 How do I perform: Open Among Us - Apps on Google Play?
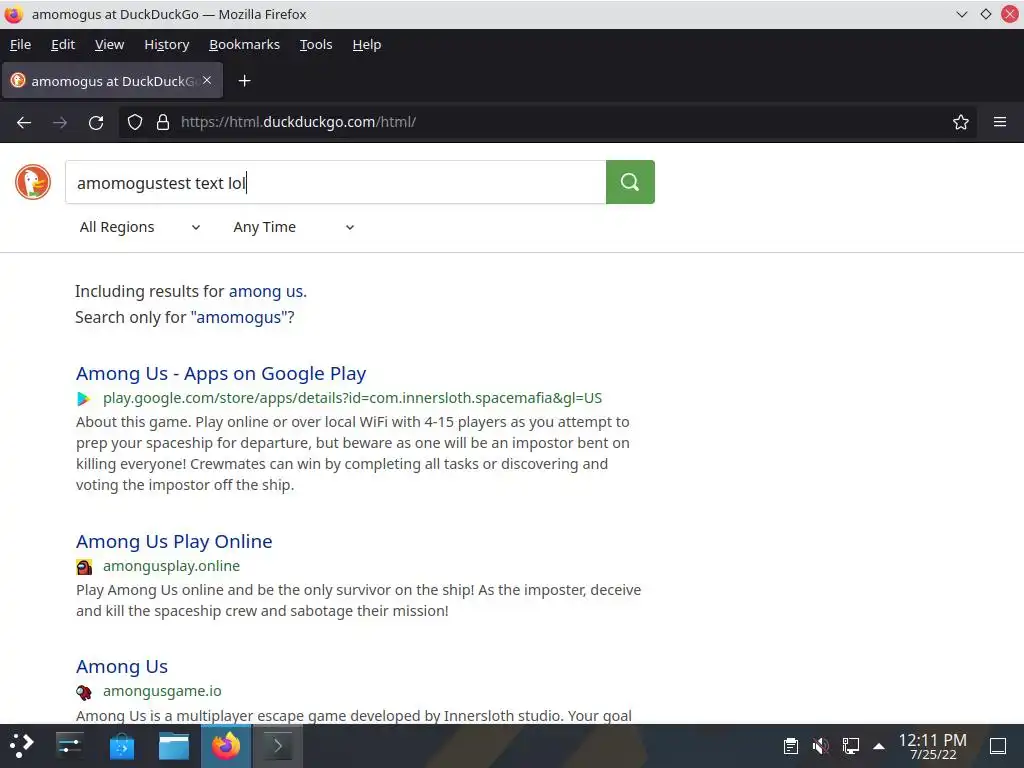click(x=221, y=374)
